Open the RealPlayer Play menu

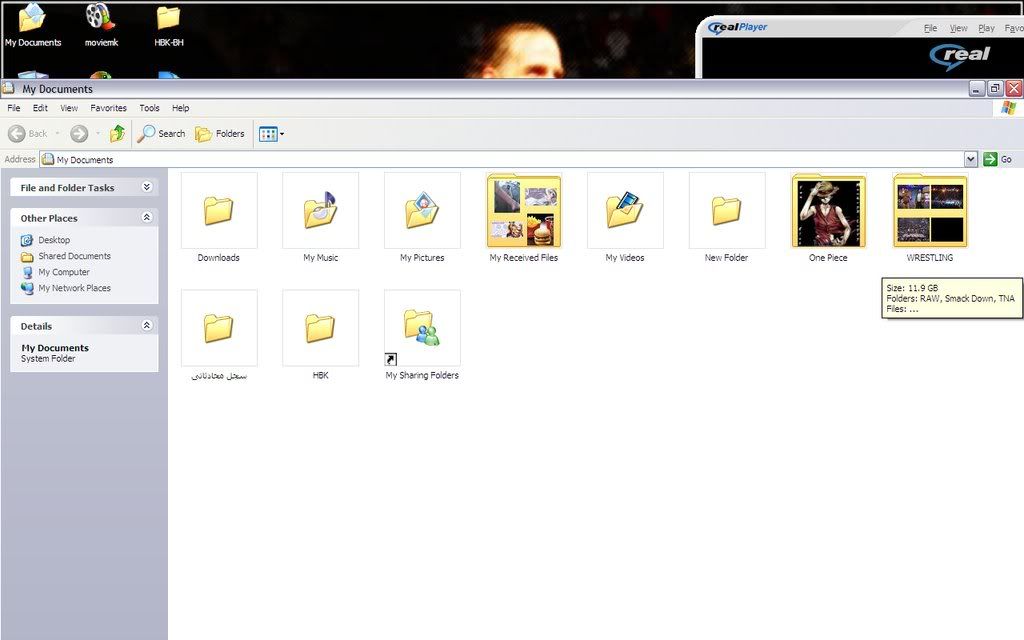[x=986, y=28]
